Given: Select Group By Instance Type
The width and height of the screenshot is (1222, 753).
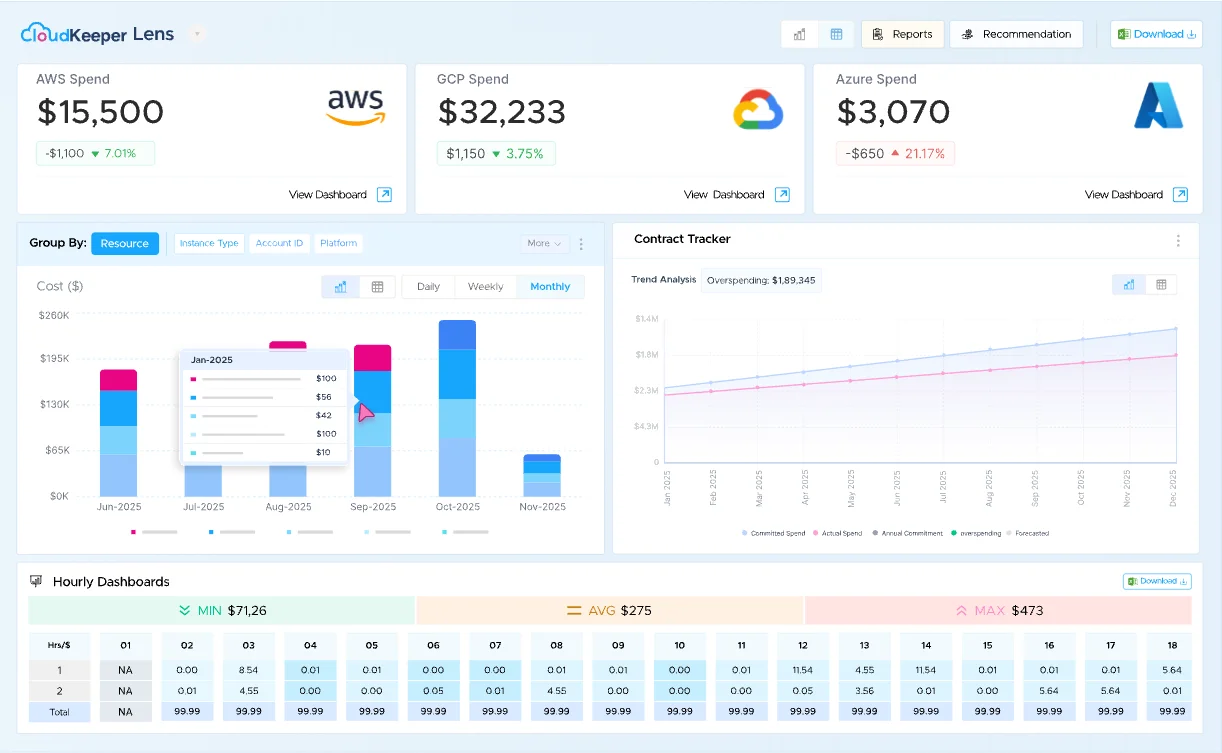Looking at the screenshot, I should pos(209,243).
